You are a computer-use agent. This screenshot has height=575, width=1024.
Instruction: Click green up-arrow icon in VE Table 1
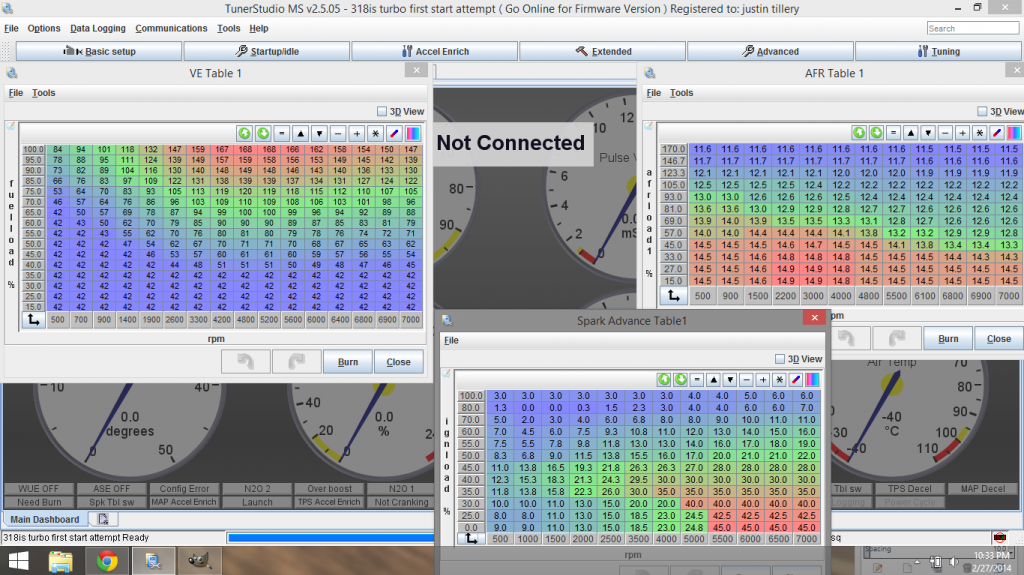pos(244,134)
